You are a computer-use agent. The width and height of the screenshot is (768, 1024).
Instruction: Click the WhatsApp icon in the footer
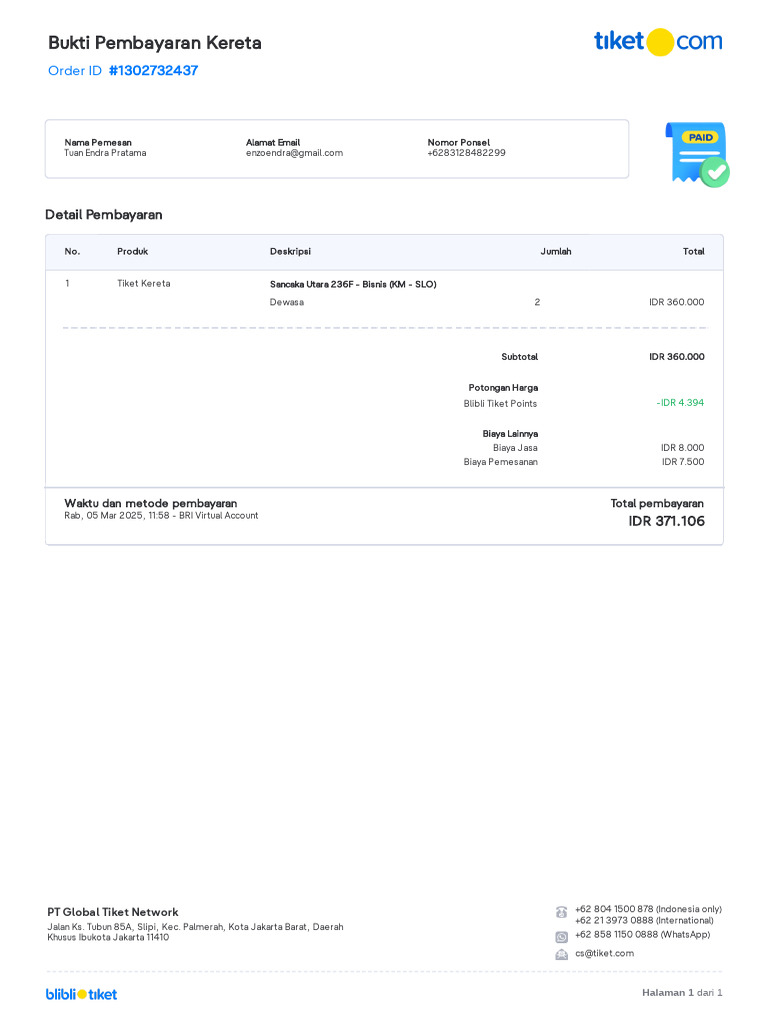(x=561, y=937)
